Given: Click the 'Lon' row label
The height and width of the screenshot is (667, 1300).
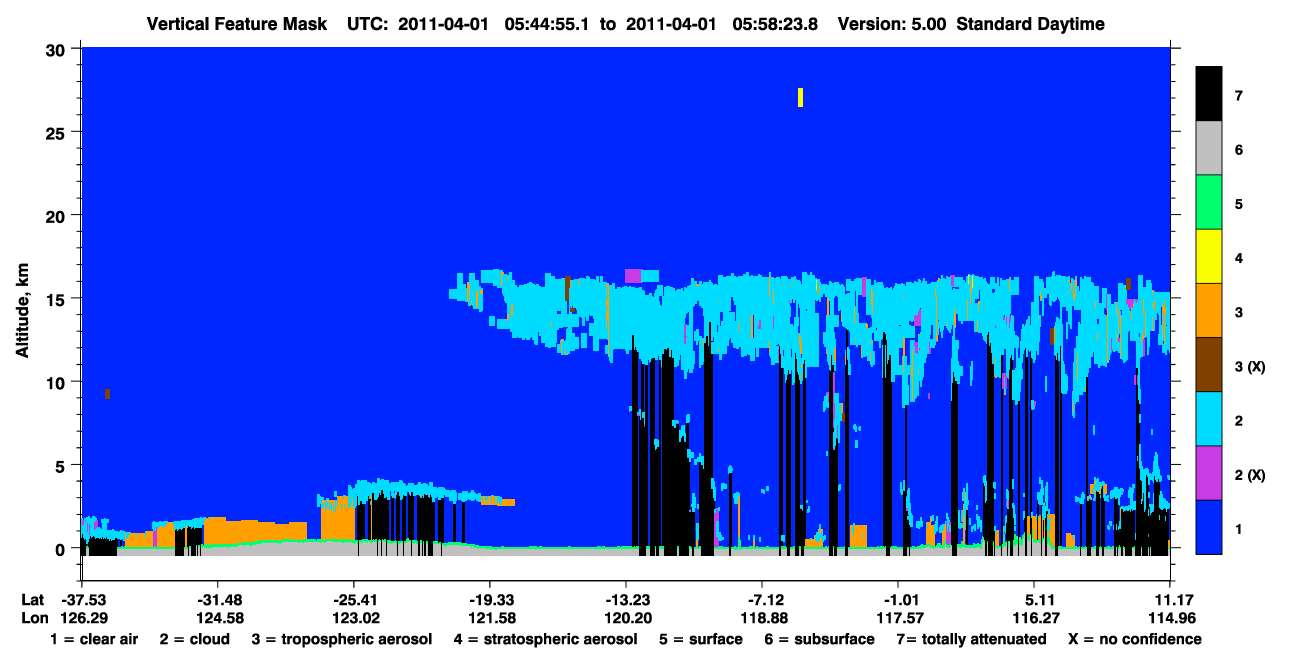Looking at the screenshot, I should 33,618.
